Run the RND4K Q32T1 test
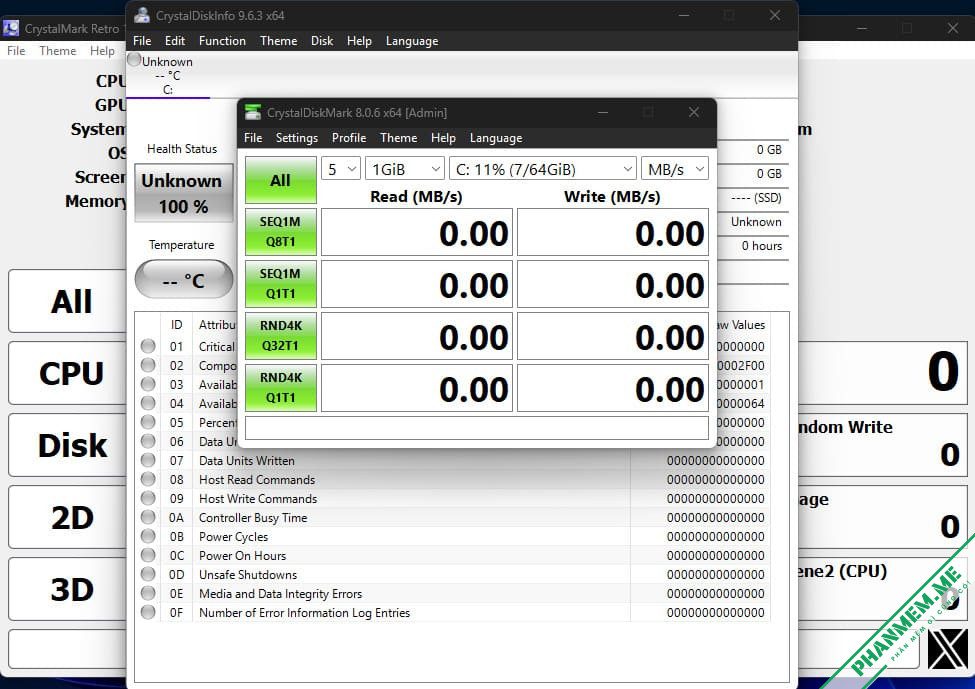This screenshot has width=975, height=689. 280,336
